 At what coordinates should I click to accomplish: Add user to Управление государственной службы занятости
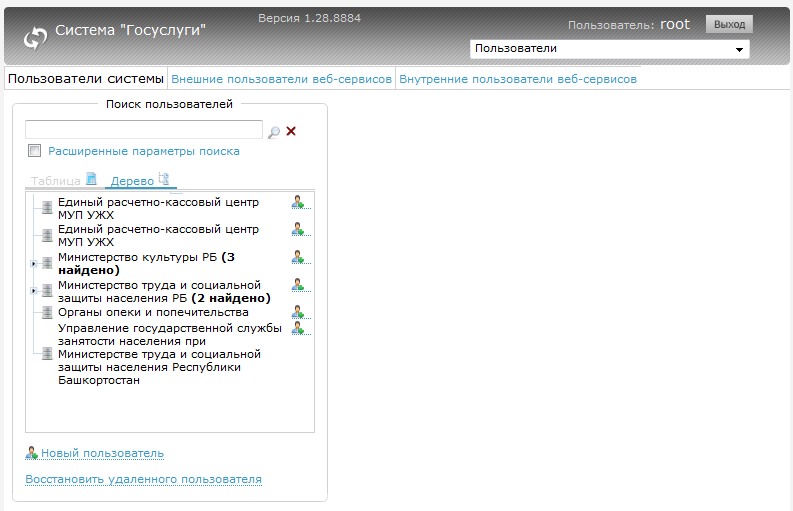point(298,328)
